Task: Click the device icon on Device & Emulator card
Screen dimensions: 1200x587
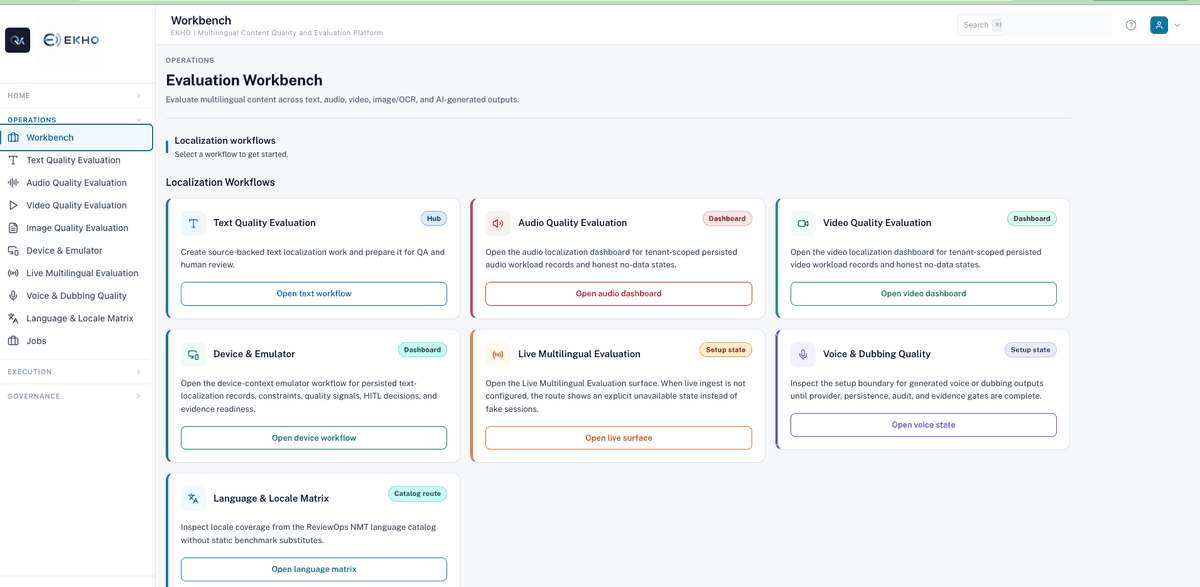Action: click(193, 354)
